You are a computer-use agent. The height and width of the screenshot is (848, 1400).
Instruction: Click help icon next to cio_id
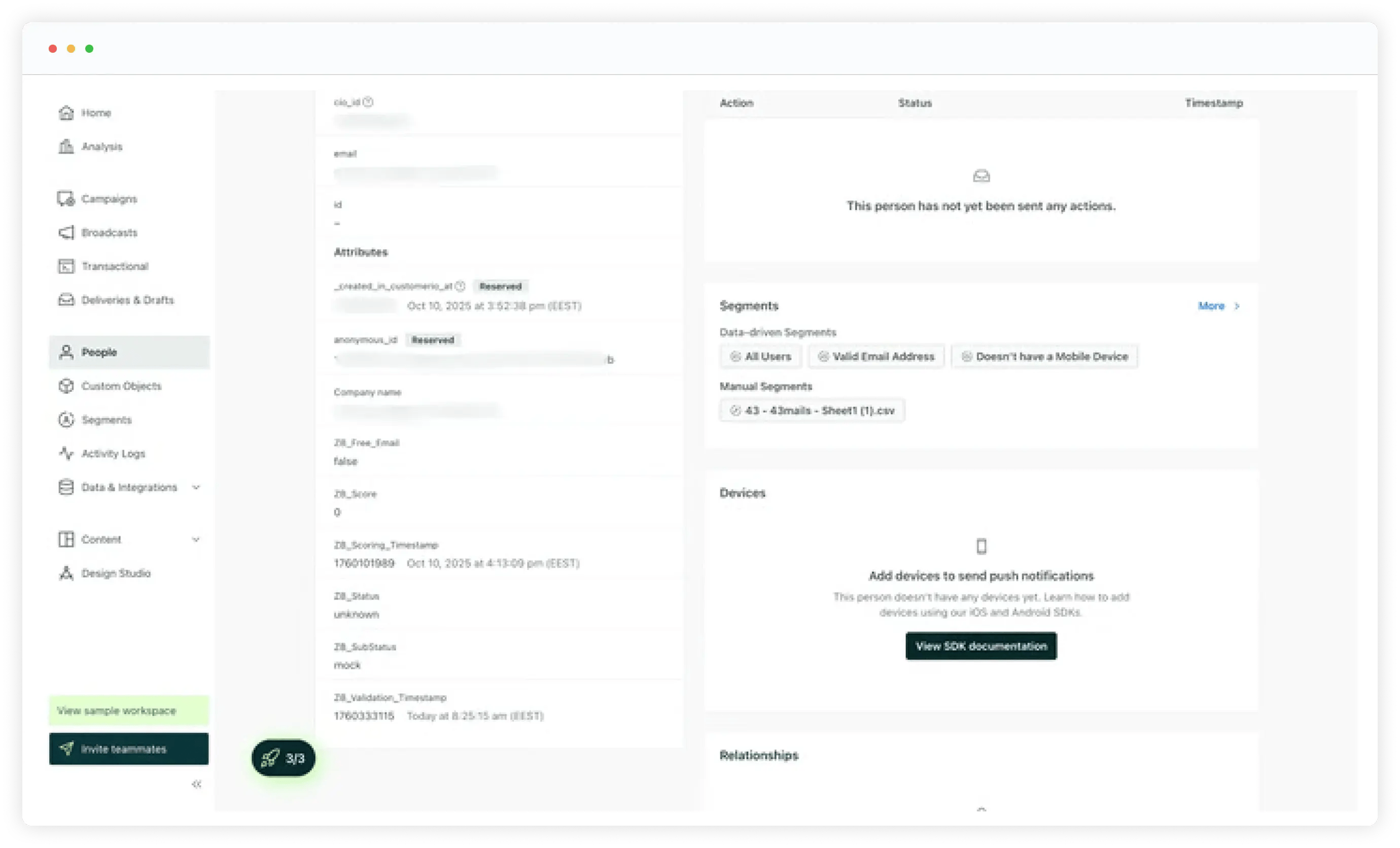368,102
